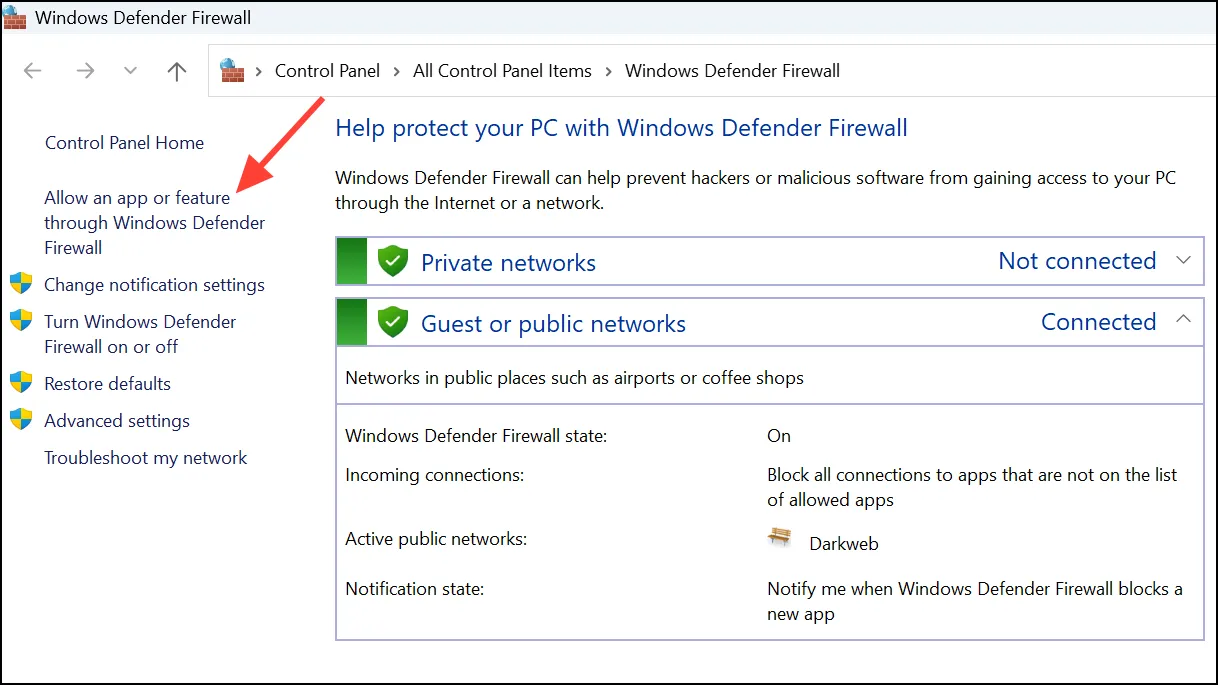Click shield icon beside Turn Windows Defender Firewall

click(21, 321)
